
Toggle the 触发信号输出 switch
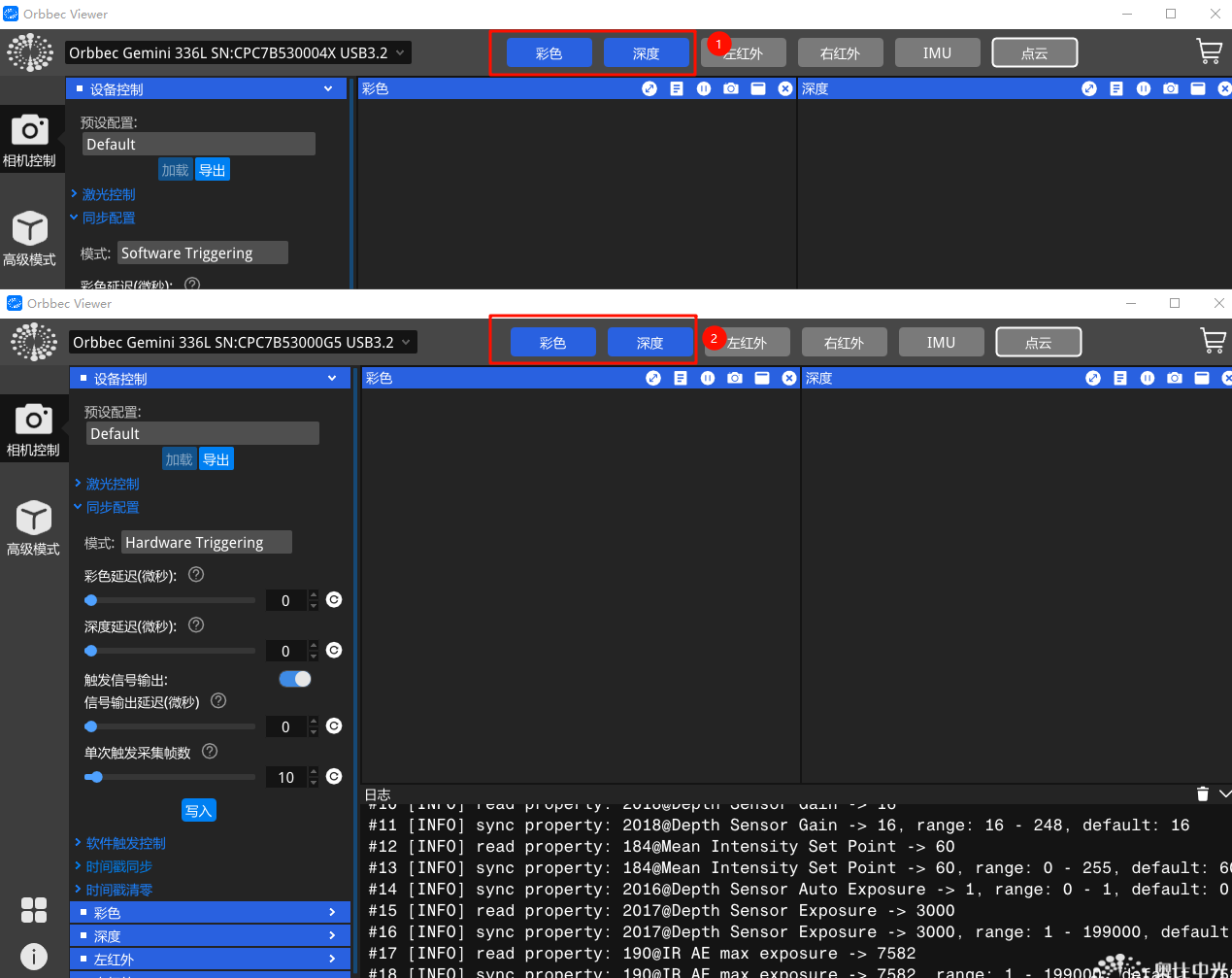[295, 679]
